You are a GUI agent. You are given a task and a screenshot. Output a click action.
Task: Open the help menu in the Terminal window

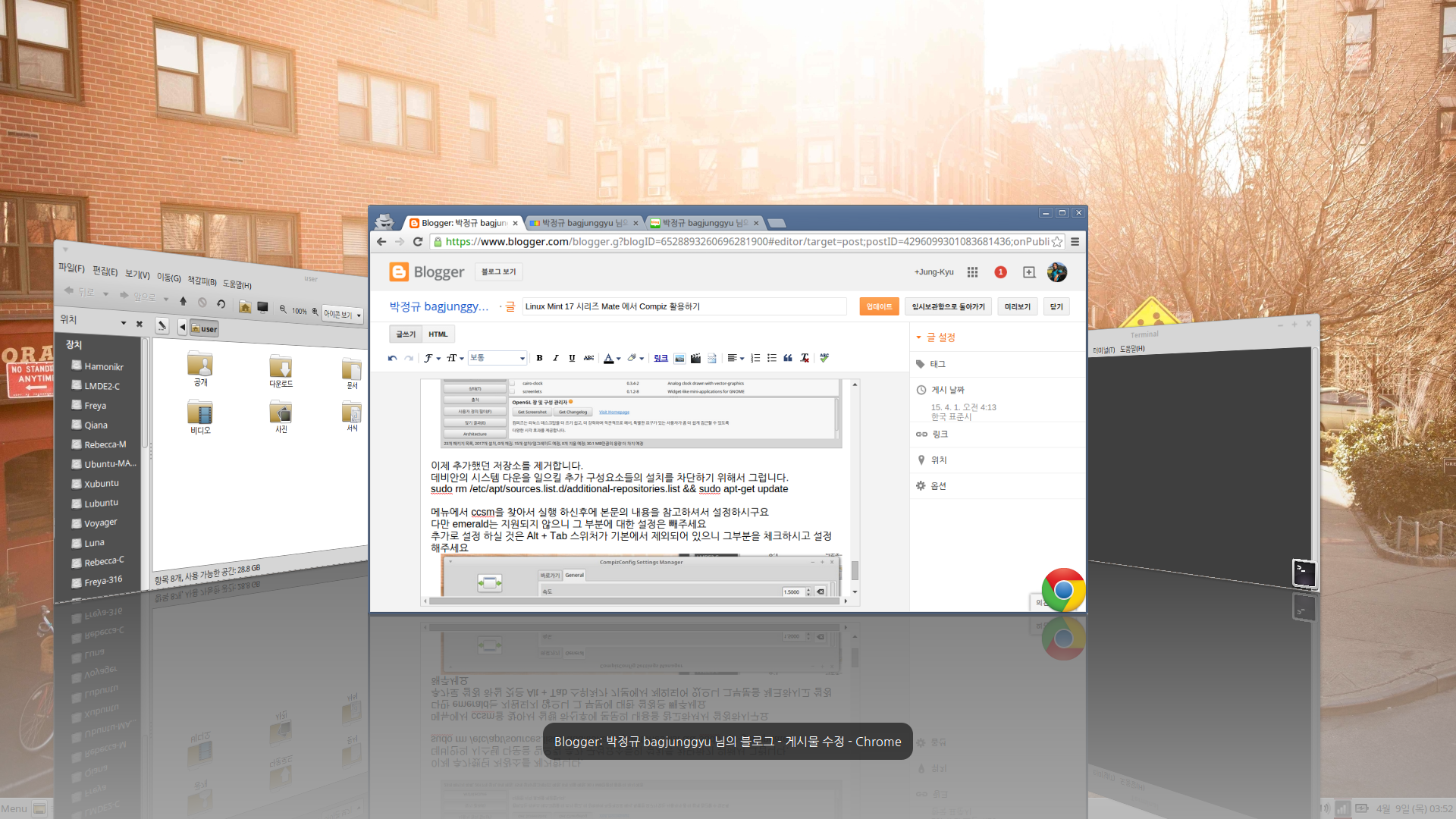(x=1132, y=349)
